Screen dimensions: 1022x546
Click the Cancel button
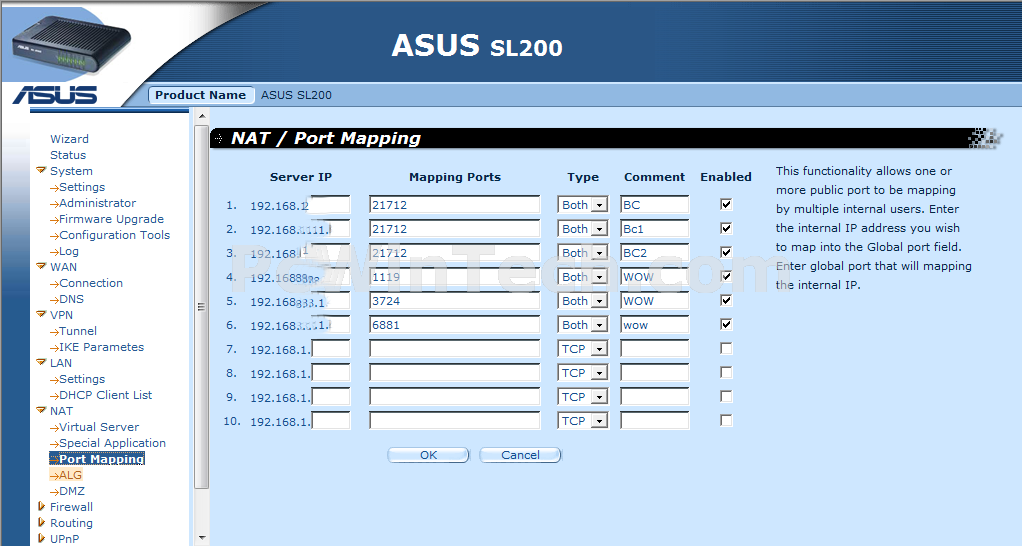click(520, 455)
